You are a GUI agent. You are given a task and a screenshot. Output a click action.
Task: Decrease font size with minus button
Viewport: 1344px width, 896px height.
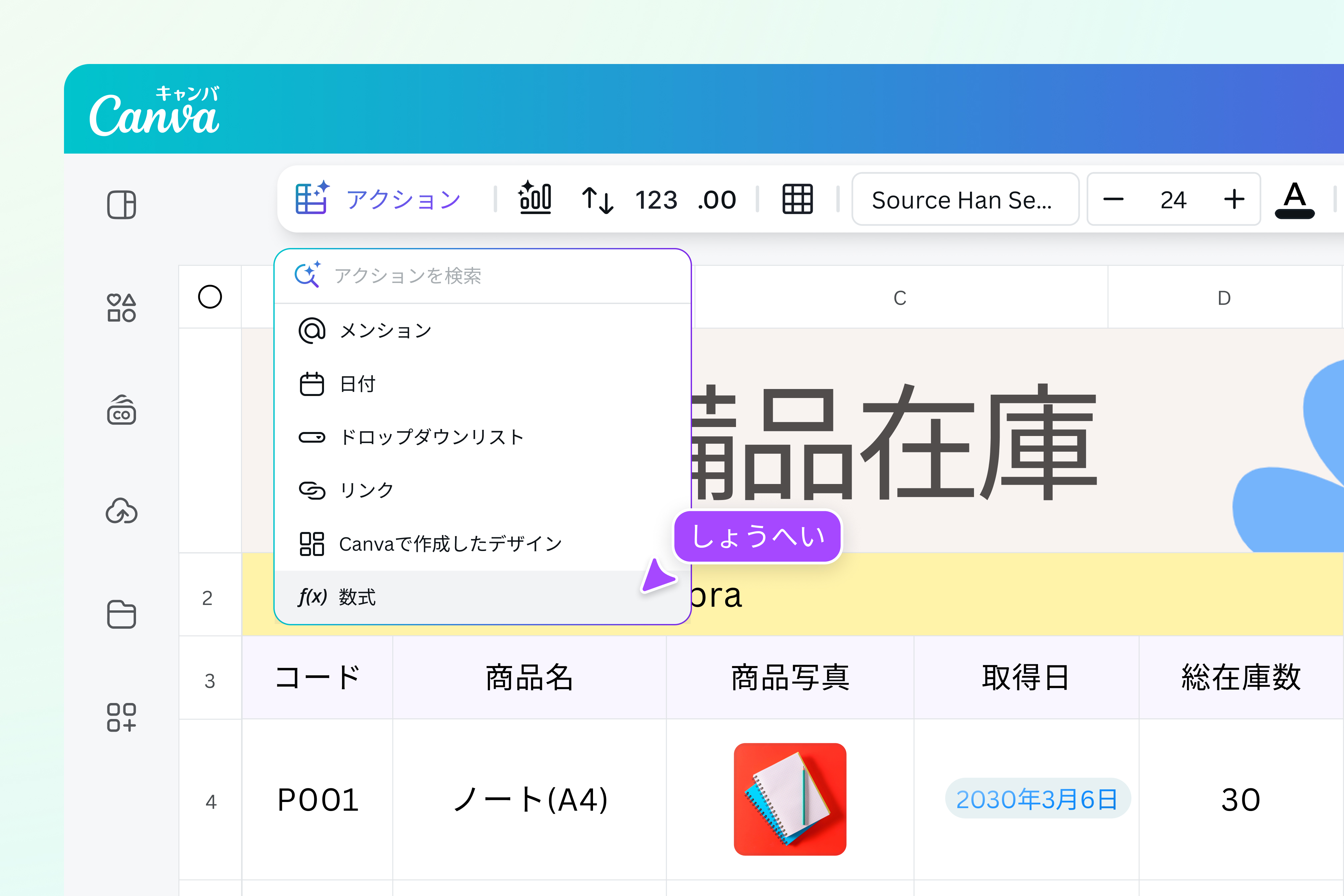click(1113, 199)
